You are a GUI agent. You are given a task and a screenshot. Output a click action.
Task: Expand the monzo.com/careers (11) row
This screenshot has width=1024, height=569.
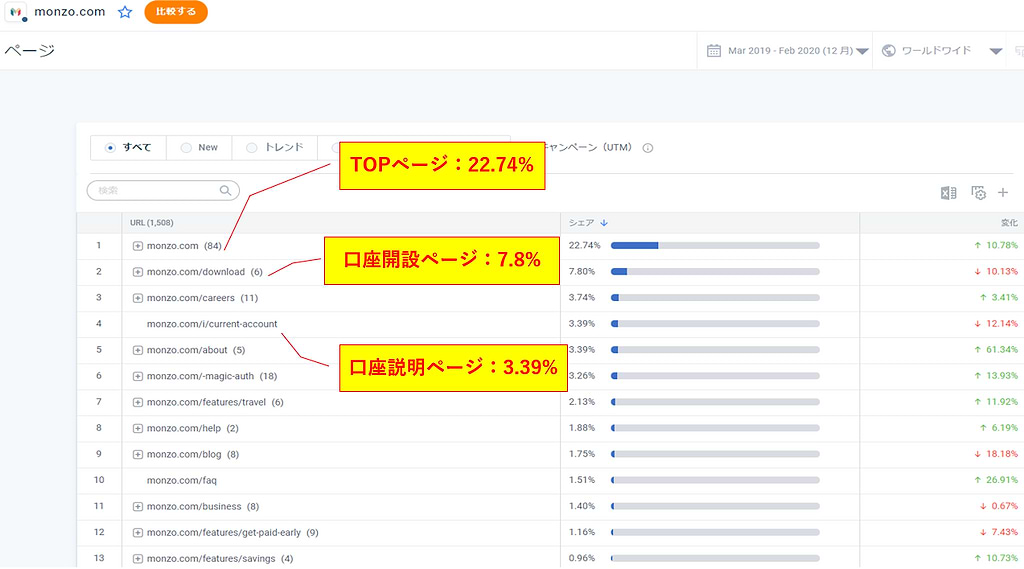pos(138,298)
